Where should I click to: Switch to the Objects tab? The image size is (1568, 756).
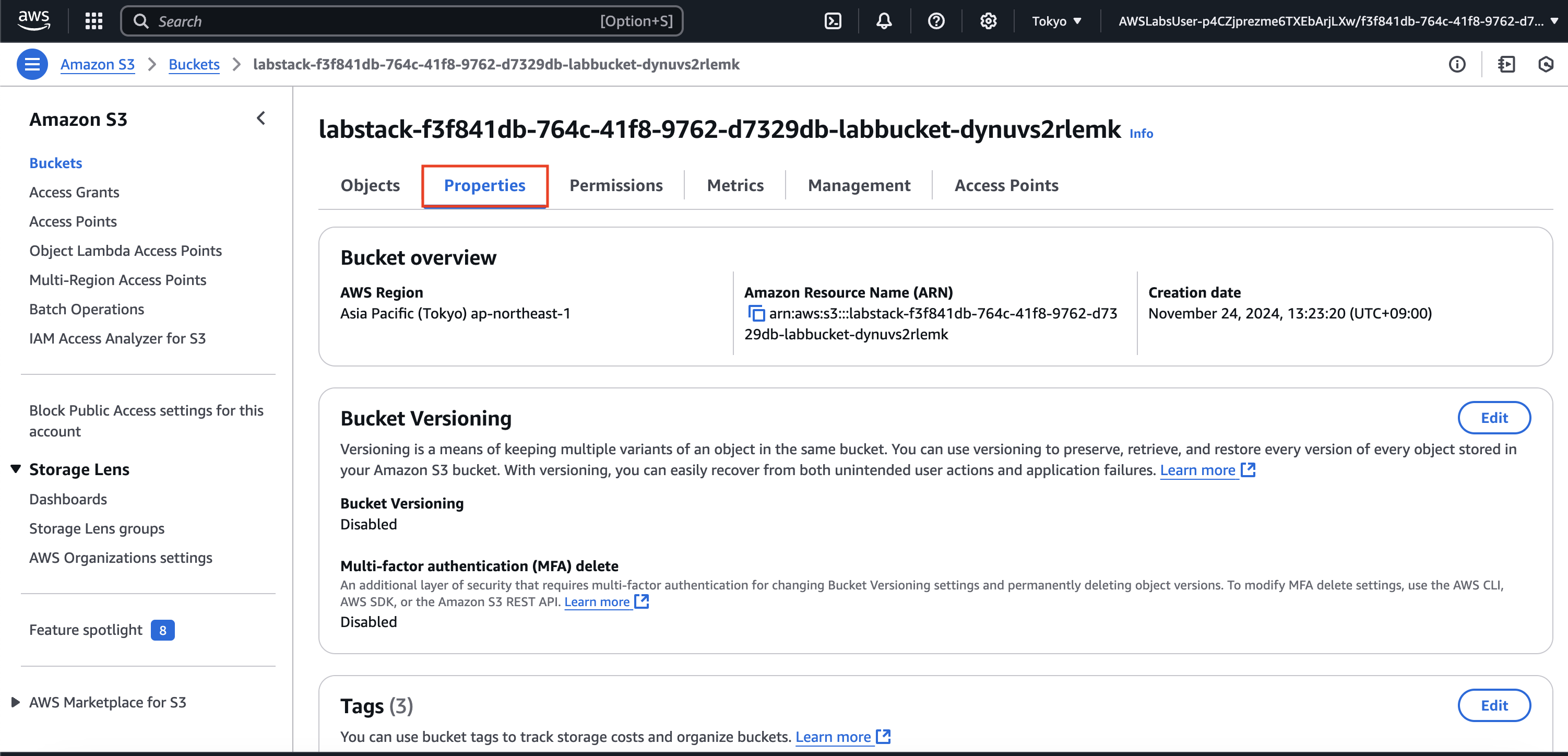pos(370,185)
